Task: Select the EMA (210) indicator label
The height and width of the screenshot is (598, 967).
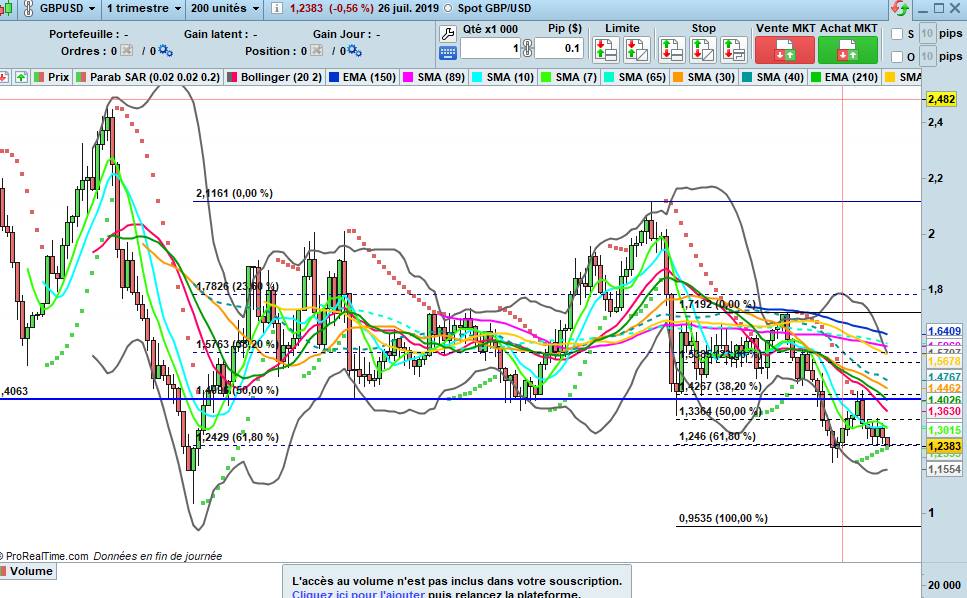Action: pos(851,77)
